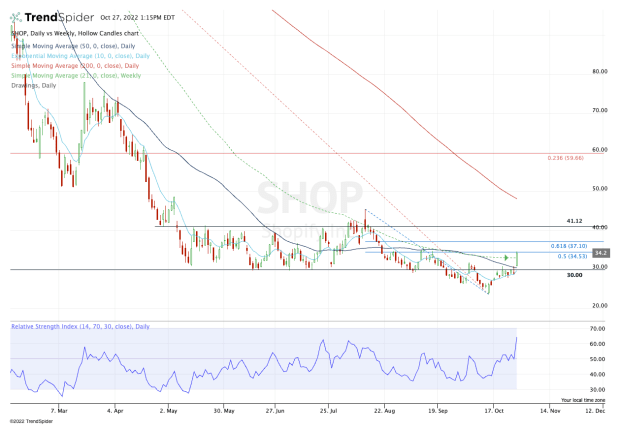The width and height of the screenshot is (620, 426).
Task: Click the 7. Mar date marker
Action: [59, 411]
